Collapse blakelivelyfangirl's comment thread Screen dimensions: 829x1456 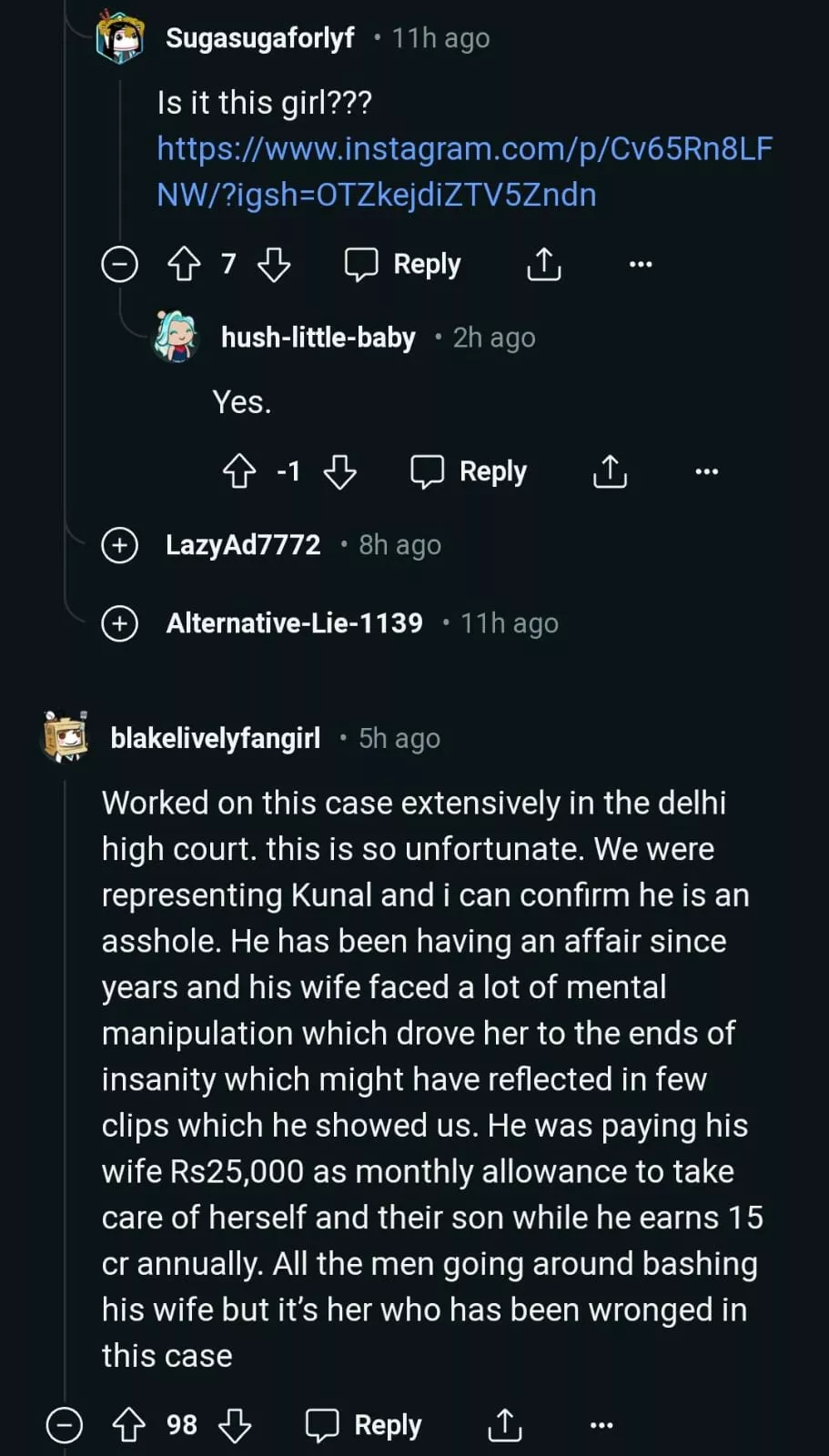[65, 1425]
